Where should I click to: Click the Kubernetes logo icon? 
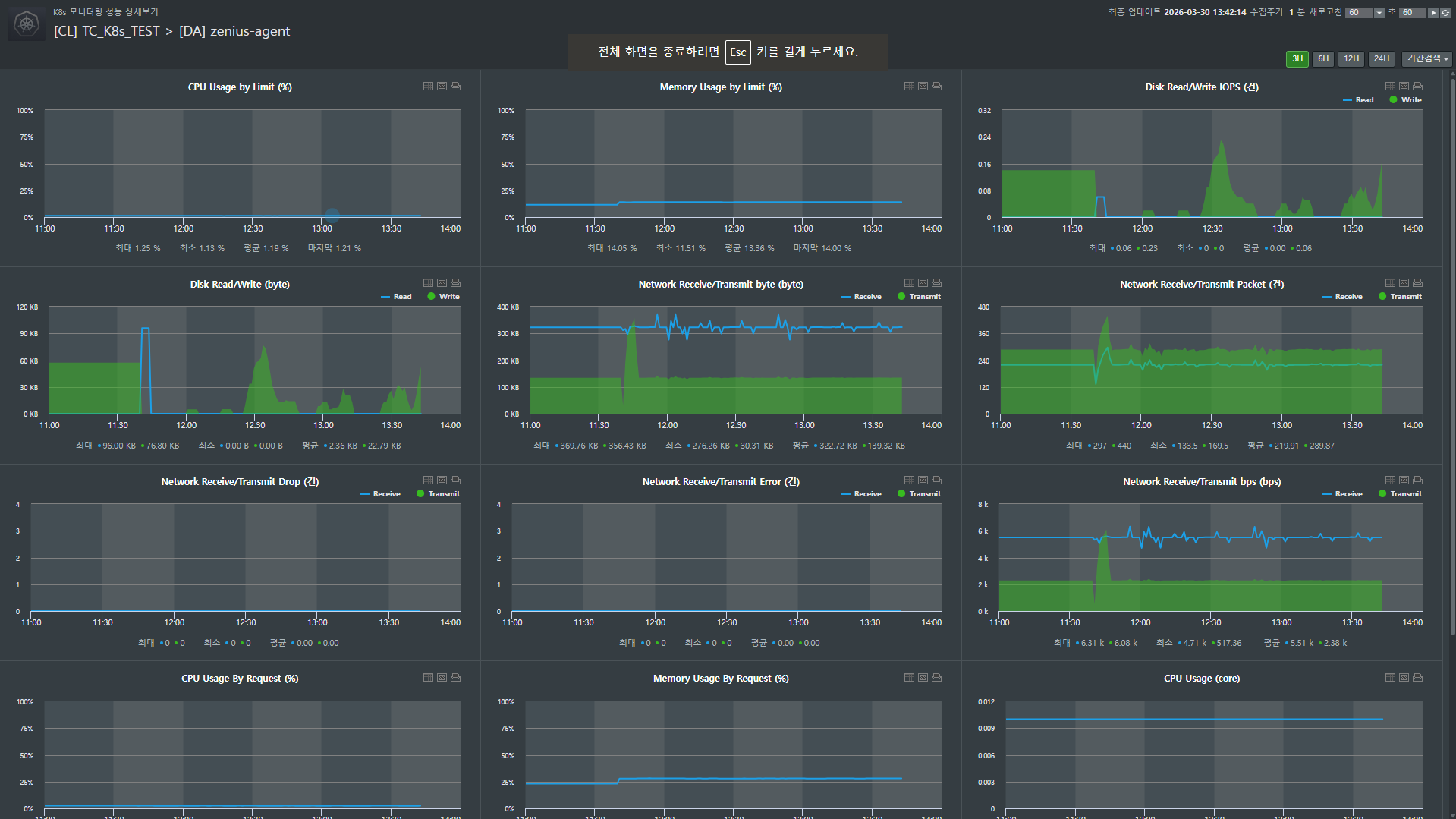[27, 24]
